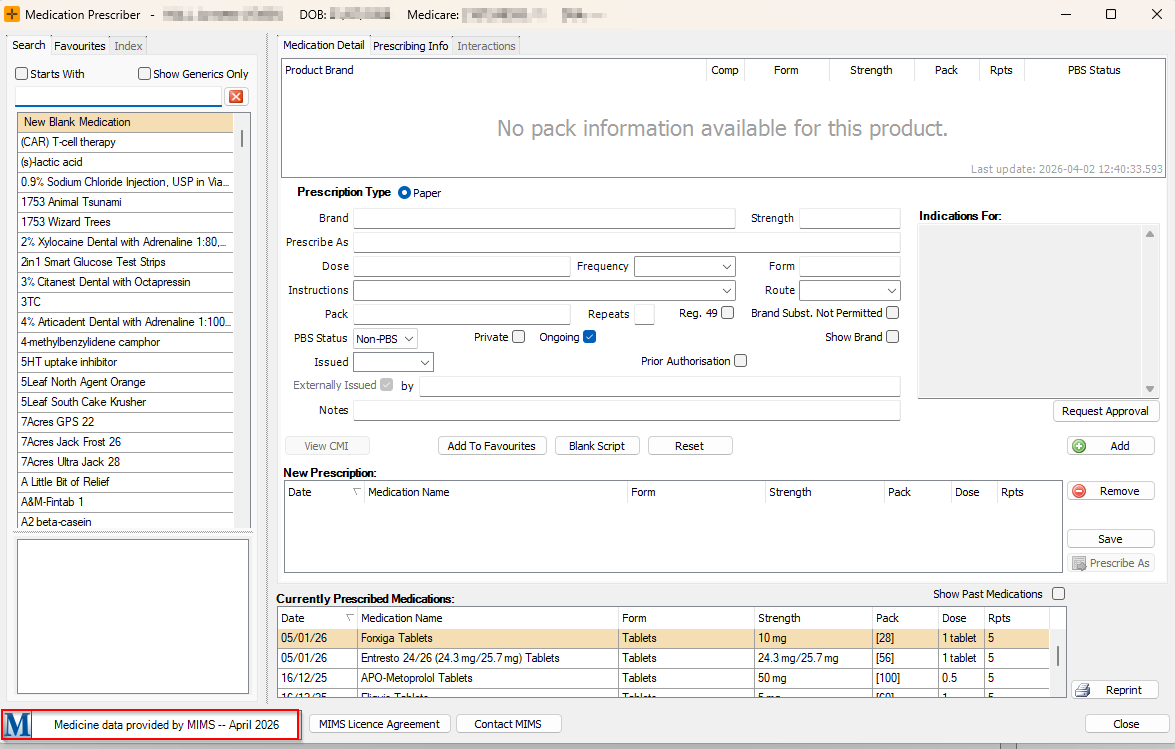Switch to the Prescribing Info tab

coord(410,46)
